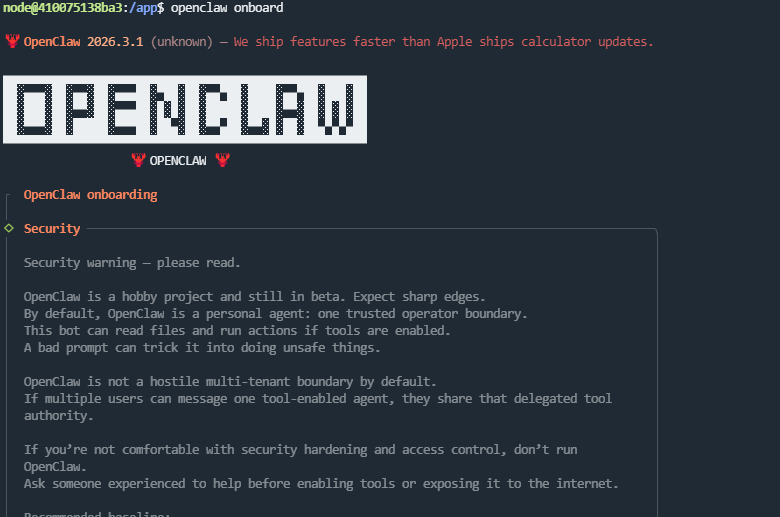Viewport: 780px width, 517px height.
Task: Click the OpenClaw onboarding heading
Action: pyautogui.click(x=91, y=195)
